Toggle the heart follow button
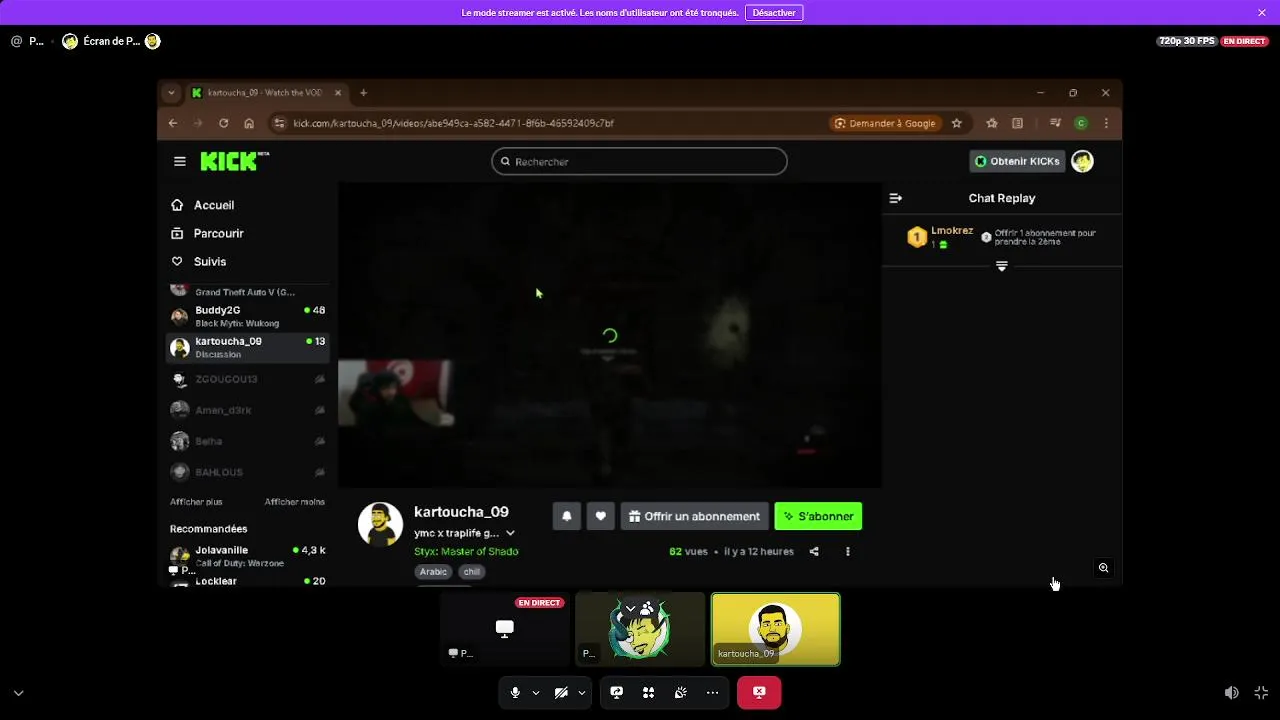The height and width of the screenshot is (720, 1280). pos(601,516)
